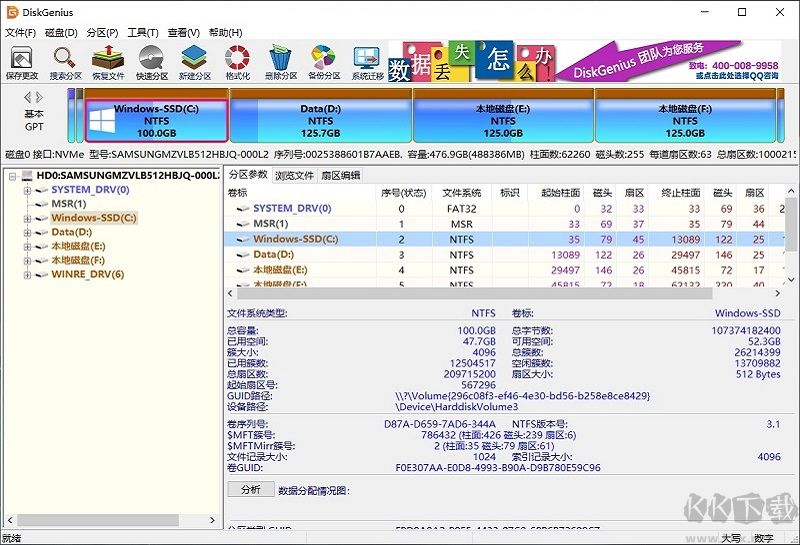Click partition table horizontal scroll right arrow
Image resolution: width=800 pixels, height=545 pixels.
[778, 293]
